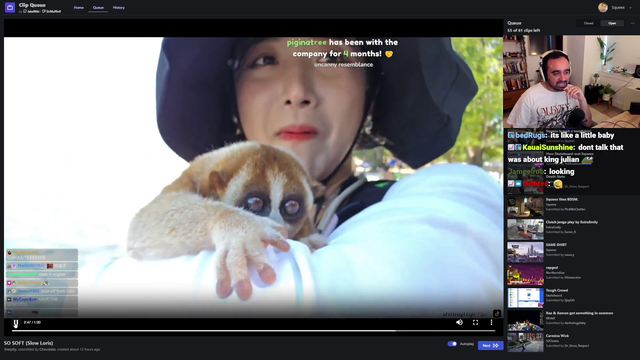Image resolution: width=640 pixels, height=360 pixels.
Task: Click the TikTok icon on the video corner
Action: click(497, 313)
